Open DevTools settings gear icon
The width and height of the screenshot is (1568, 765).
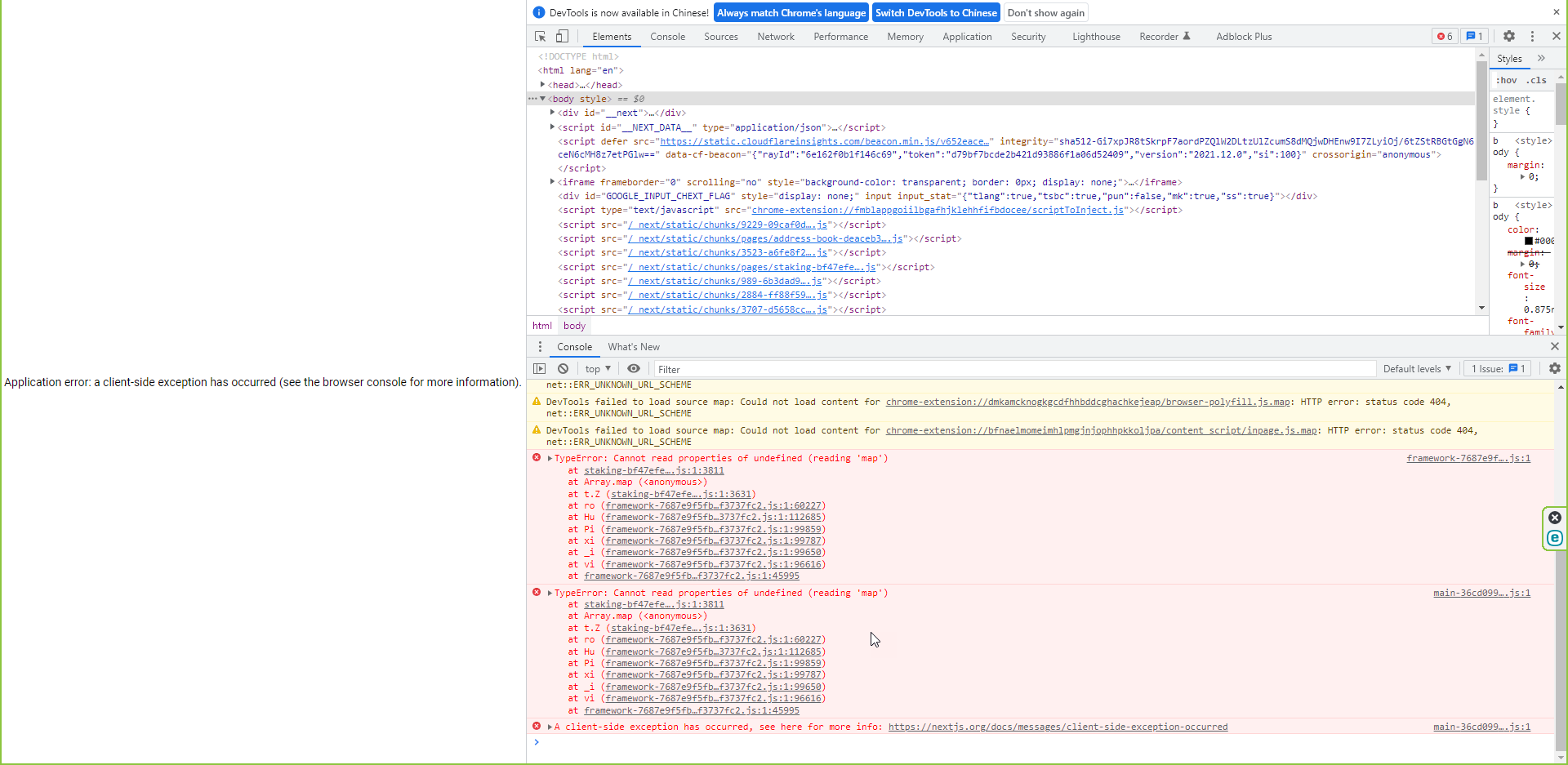1509,36
